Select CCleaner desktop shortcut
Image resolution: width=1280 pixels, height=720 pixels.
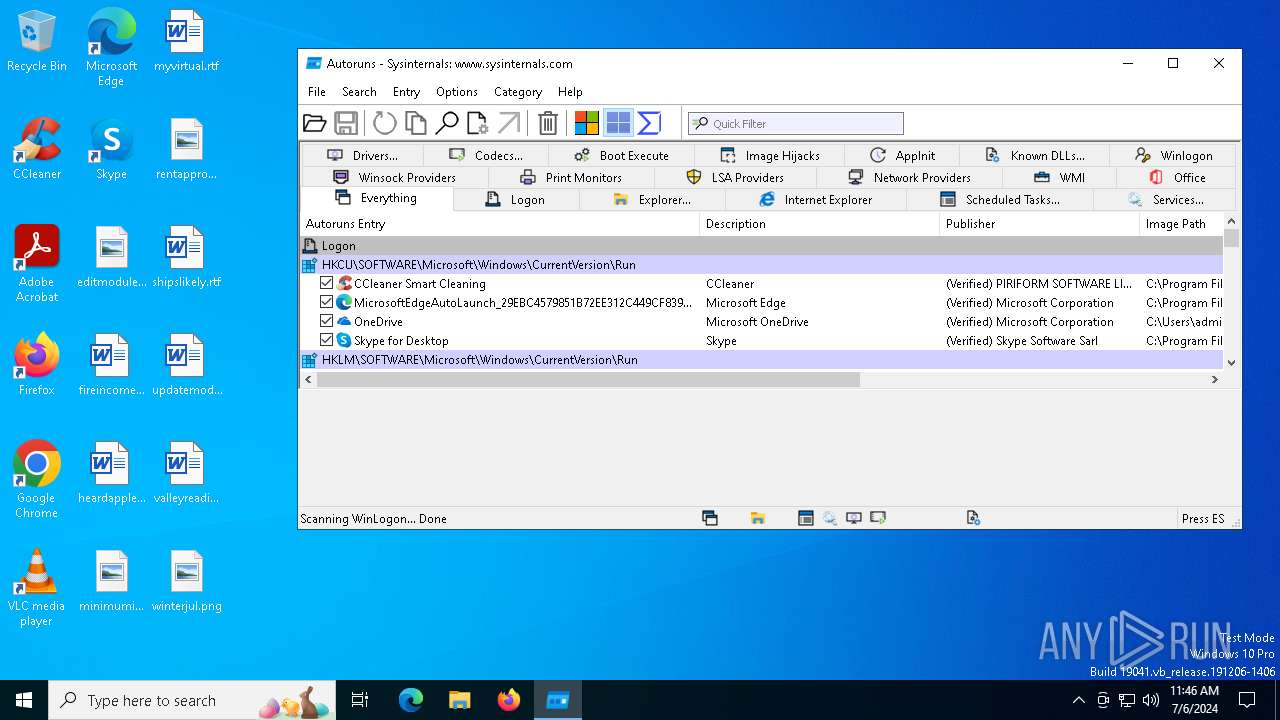tap(37, 150)
